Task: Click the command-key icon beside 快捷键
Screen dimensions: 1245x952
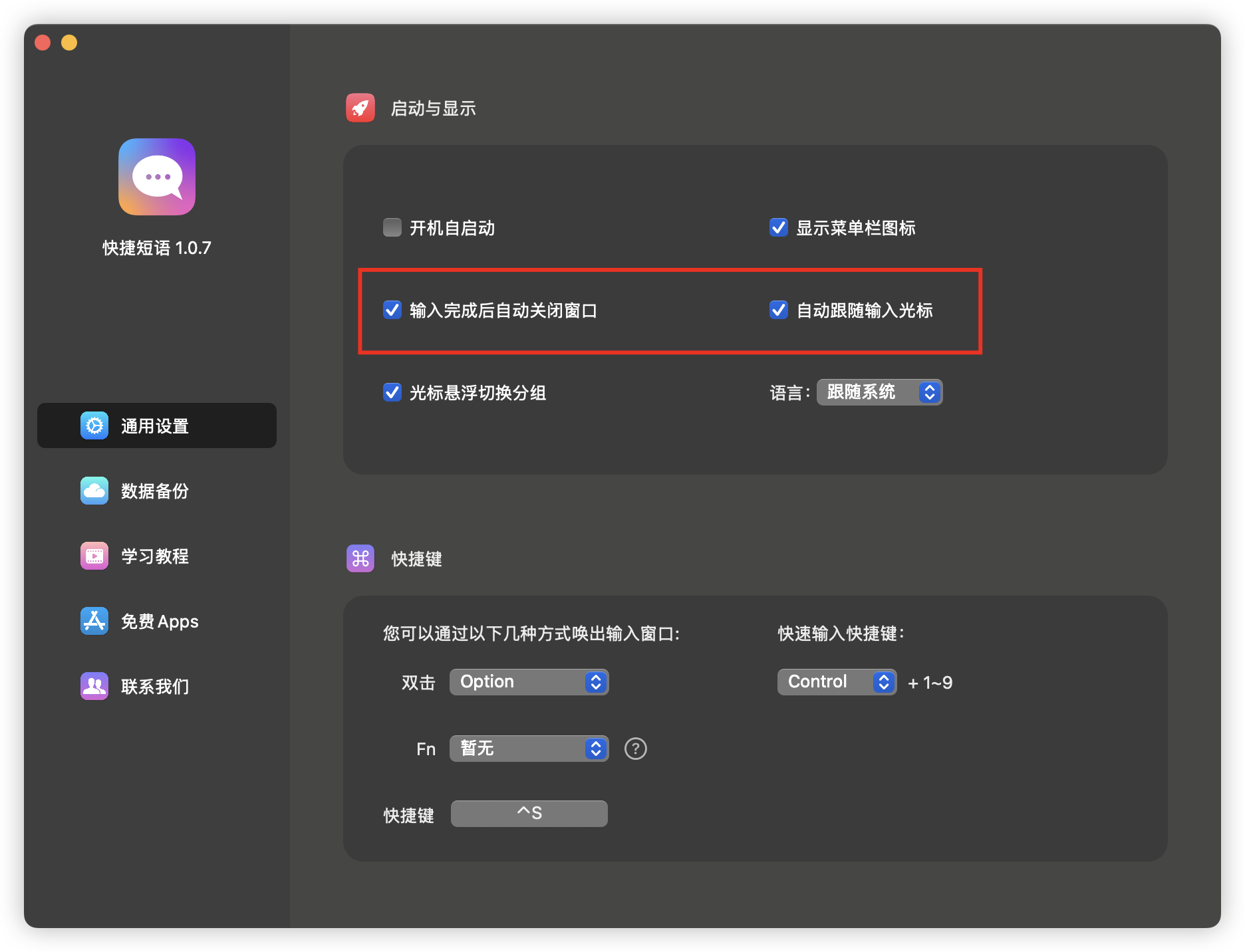Action: (x=360, y=558)
